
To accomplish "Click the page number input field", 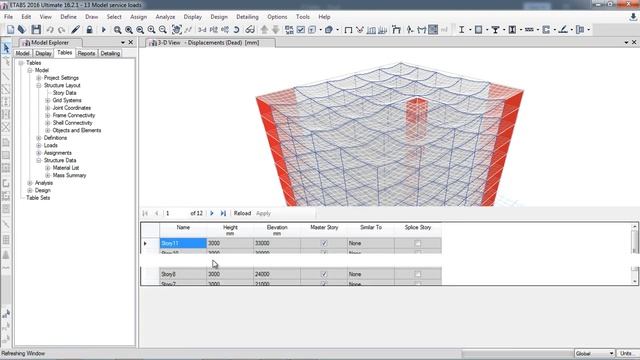I will pyautogui.click(x=176, y=213).
